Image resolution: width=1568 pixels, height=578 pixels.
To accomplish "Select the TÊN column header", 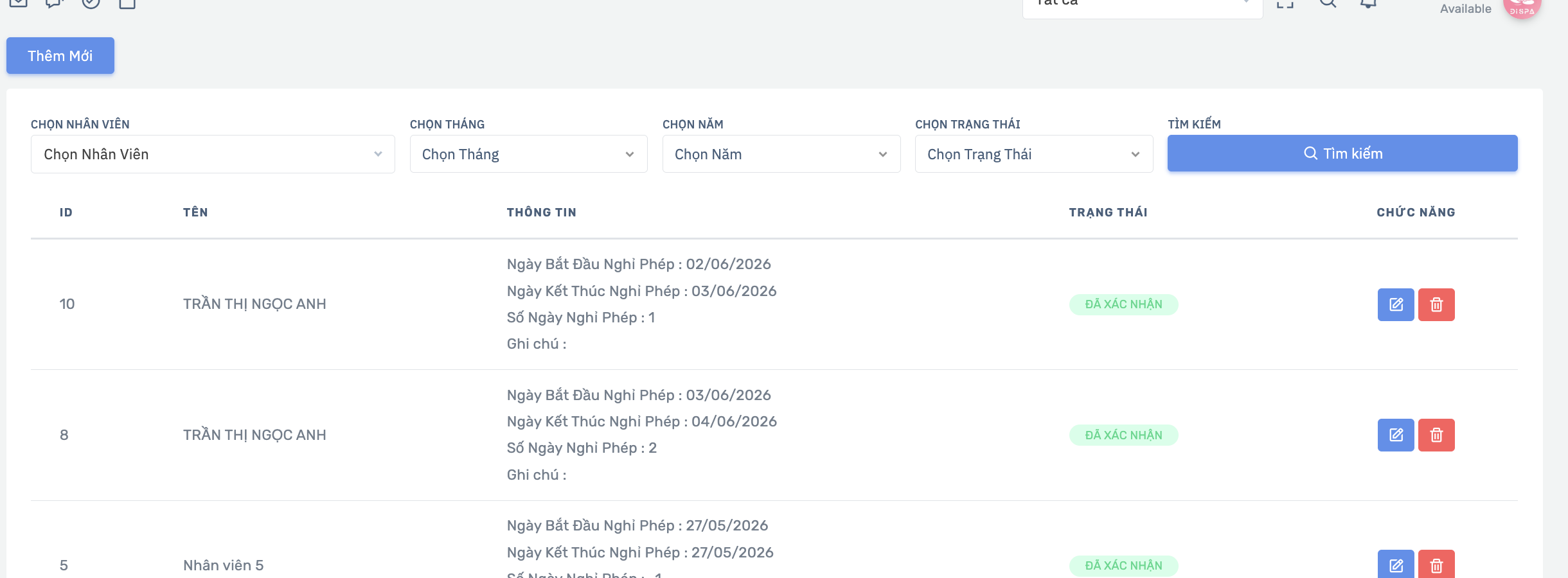I will tap(195, 213).
